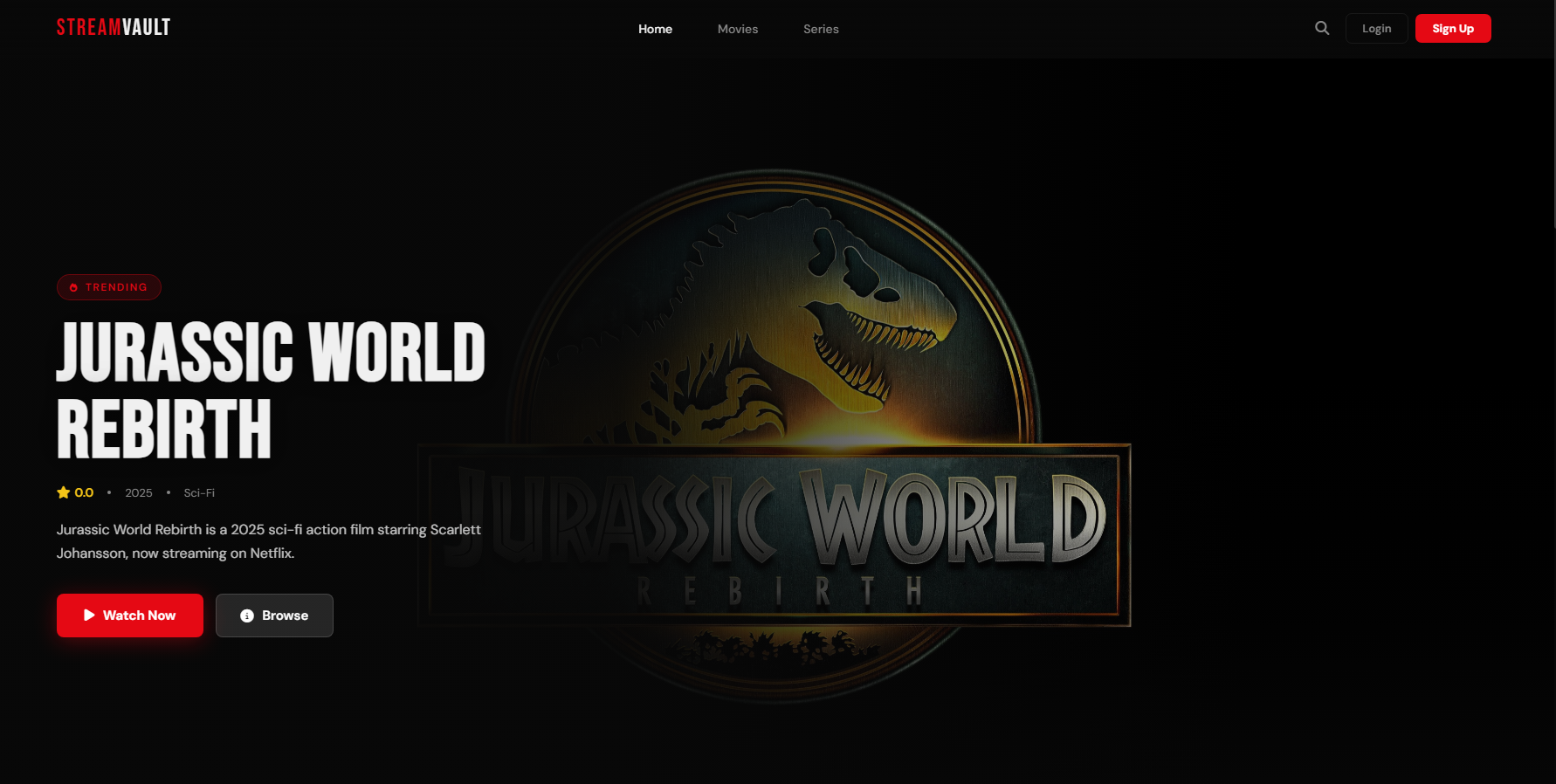Image resolution: width=1556 pixels, height=784 pixels.
Task: Click the play triangle in Watch Now
Action: tap(89, 616)
